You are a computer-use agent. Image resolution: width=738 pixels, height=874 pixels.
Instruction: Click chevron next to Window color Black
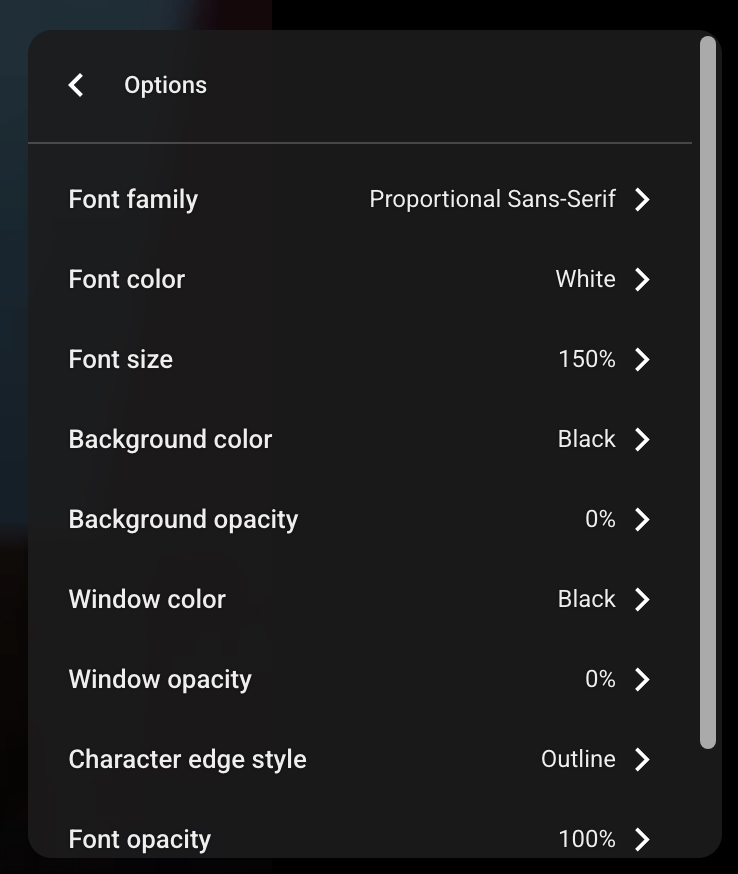[642, 599]
